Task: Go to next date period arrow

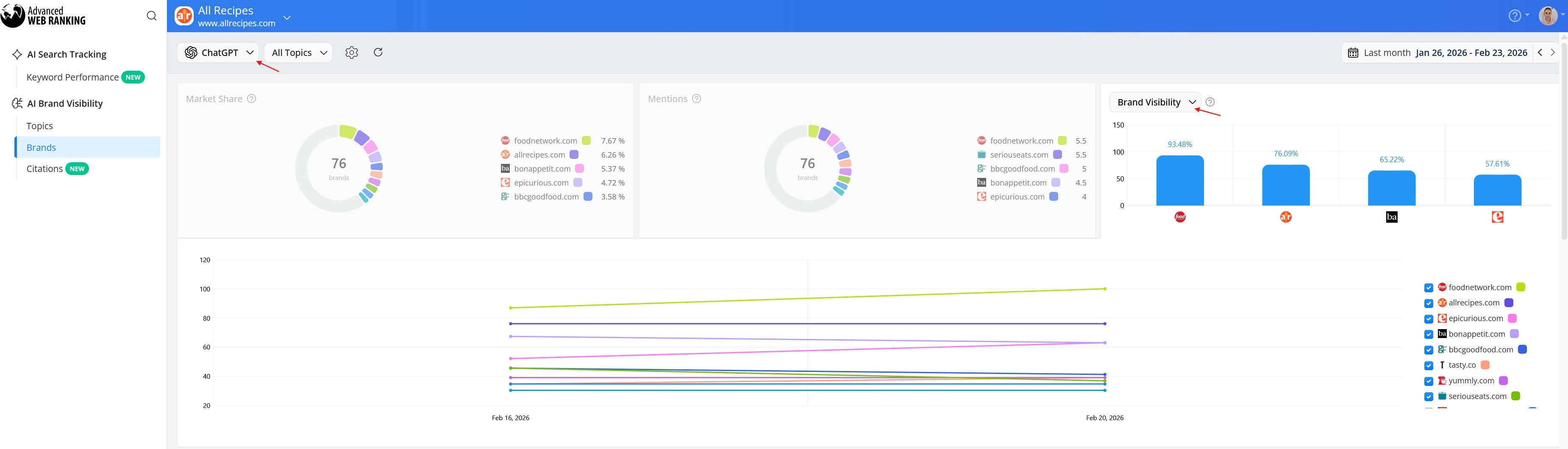Action: (x=1553, y=53)
